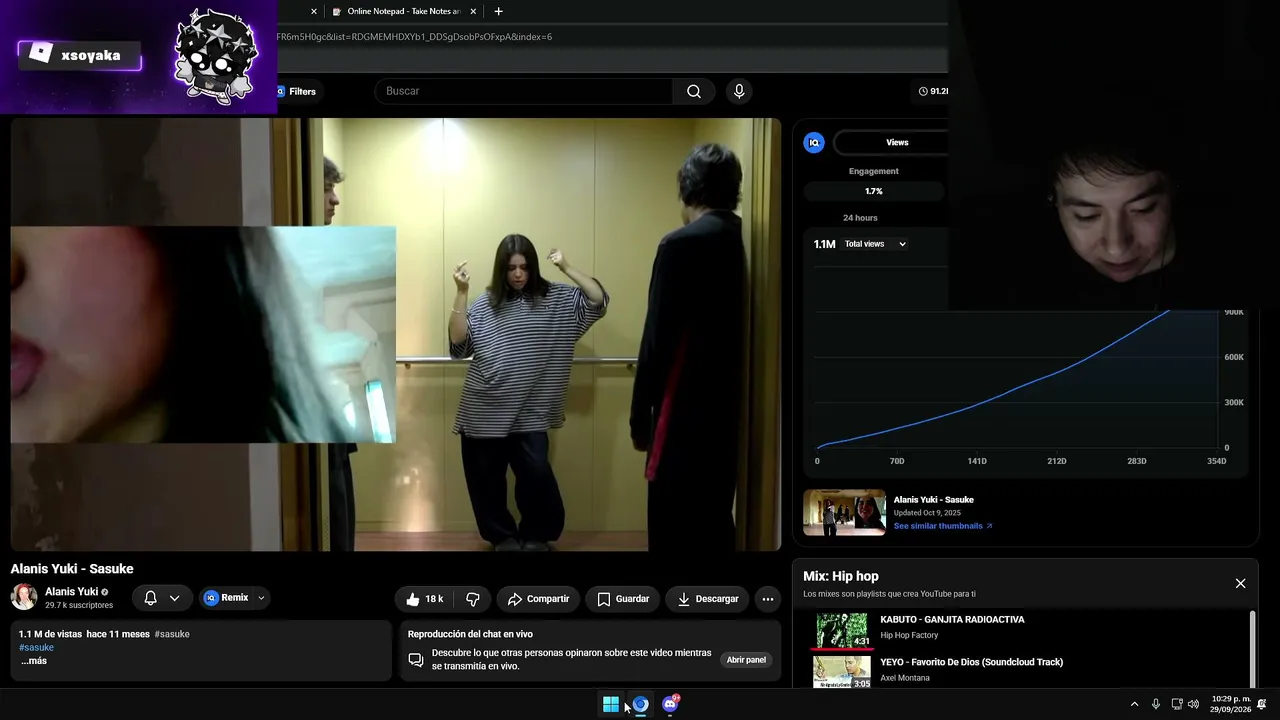The height and width of the screenshot is (720, 1280).
Task: Expand the Remix dropdown arrow
Action: pyautogui.click(x=262, y=598)
